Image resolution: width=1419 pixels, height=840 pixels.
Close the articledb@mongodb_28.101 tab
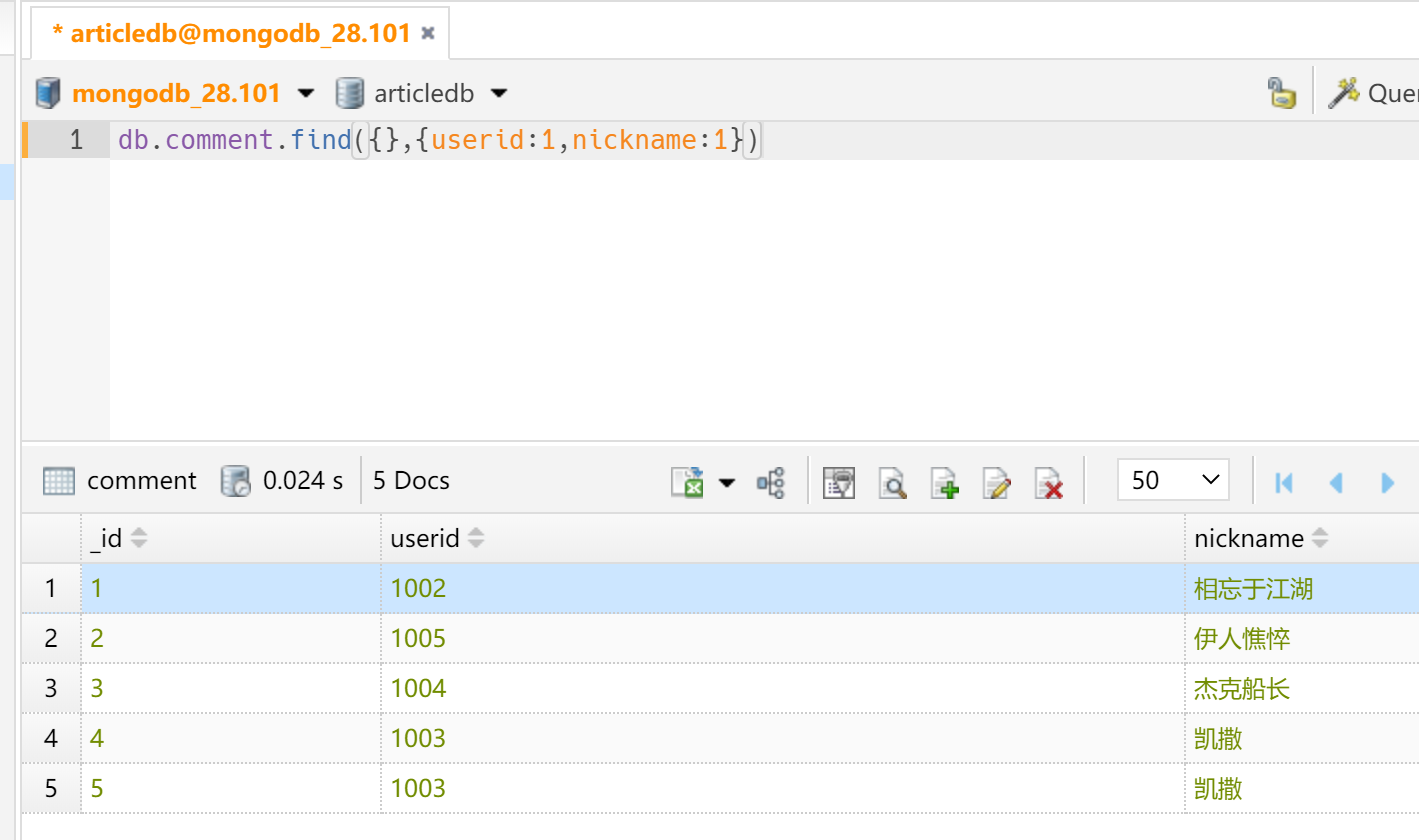coord(428,34)
